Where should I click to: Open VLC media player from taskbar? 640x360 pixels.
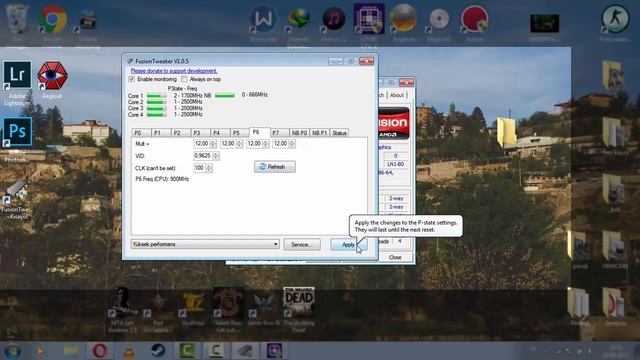(129, 351)
